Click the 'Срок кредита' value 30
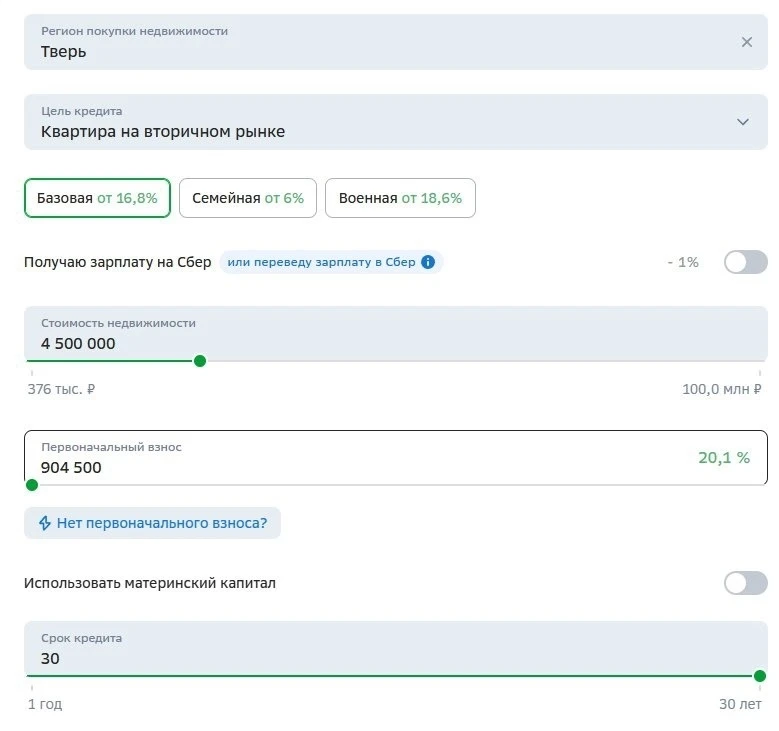The width and height of the screenshot is (779, 731). coord(50,658)
